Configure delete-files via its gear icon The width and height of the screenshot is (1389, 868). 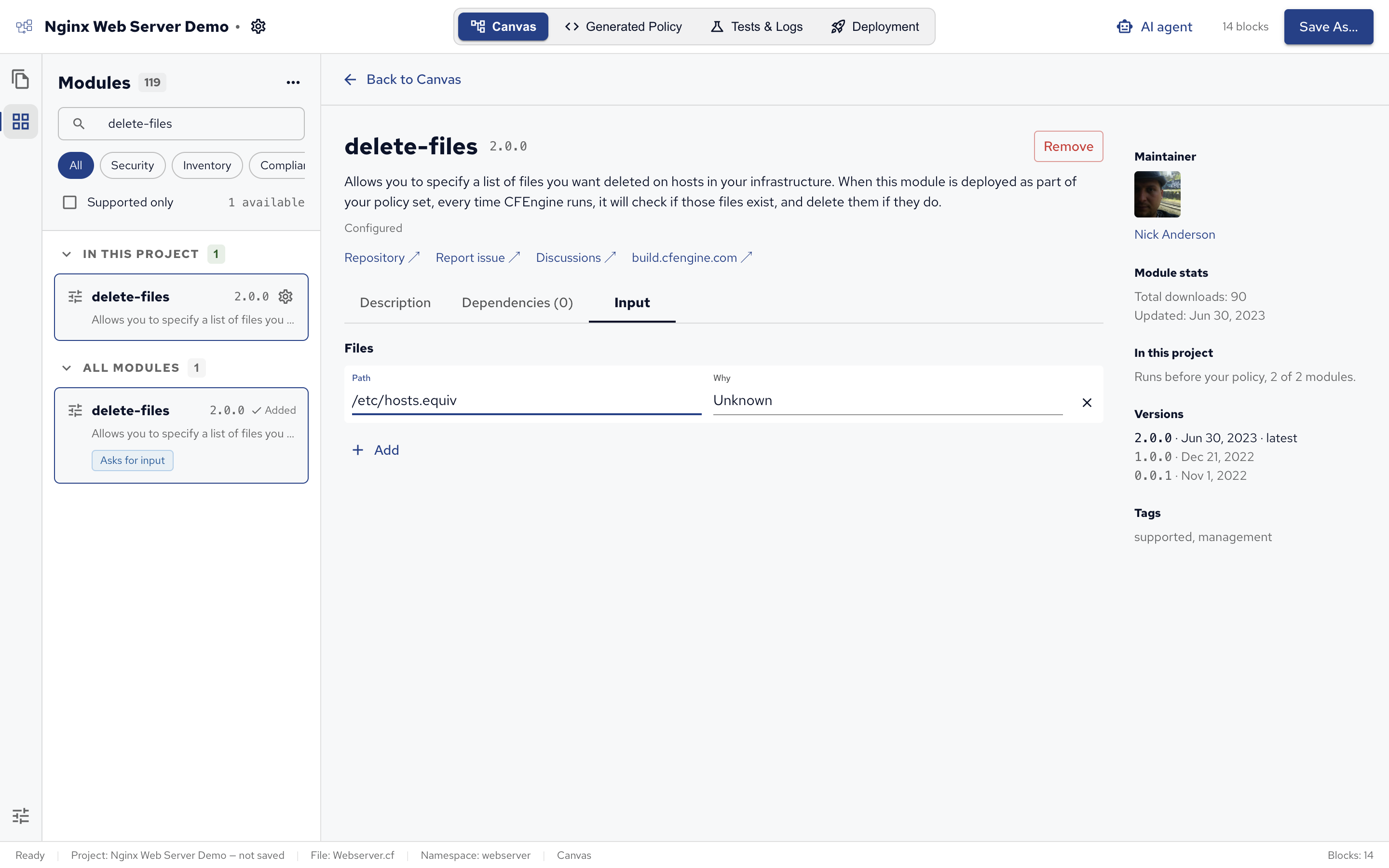point(285,296)
